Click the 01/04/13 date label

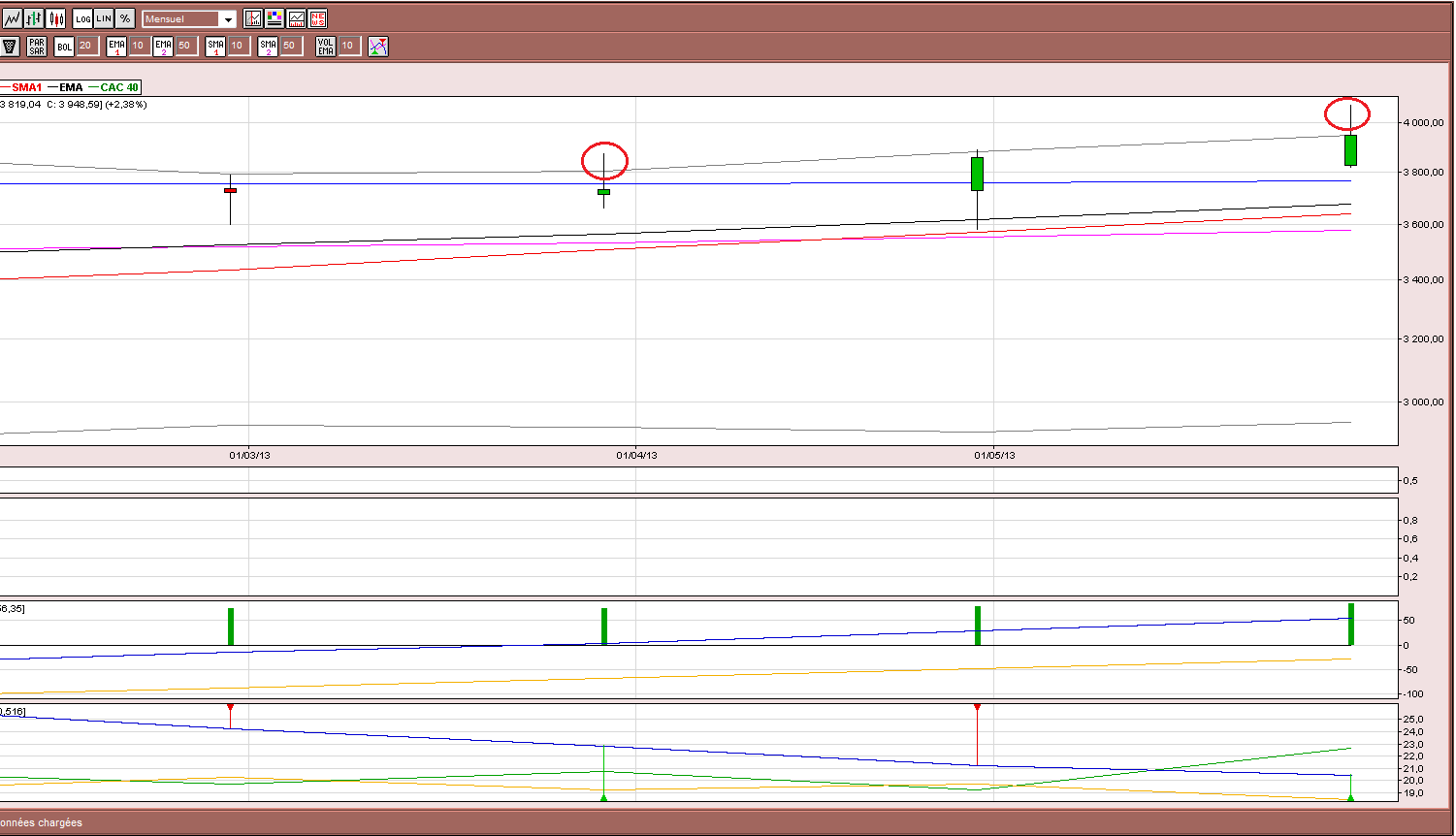[x=636, y=455]
